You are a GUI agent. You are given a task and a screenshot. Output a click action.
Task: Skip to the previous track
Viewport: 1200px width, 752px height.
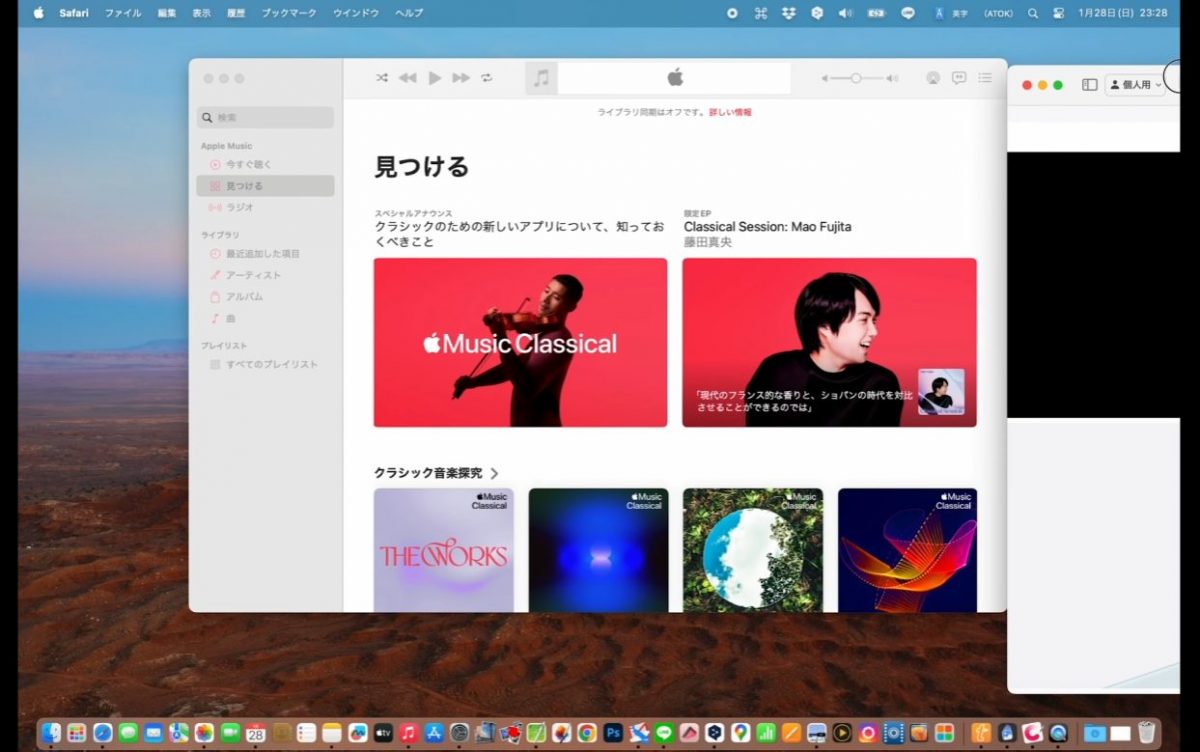(x=408, y=78)
